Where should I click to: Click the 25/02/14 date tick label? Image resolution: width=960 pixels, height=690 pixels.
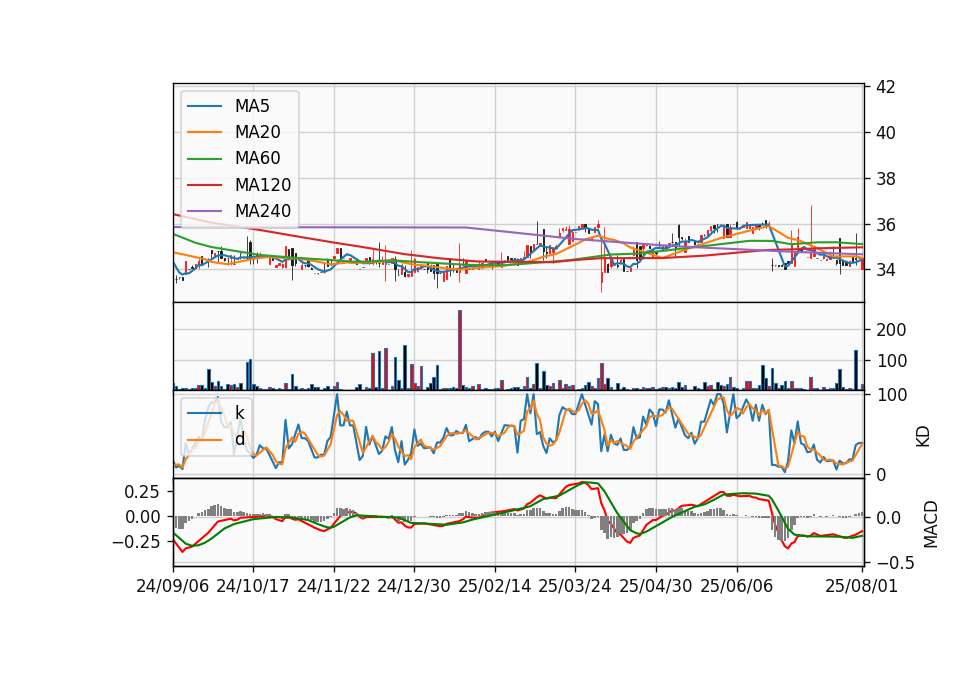(x=495, y=586)
